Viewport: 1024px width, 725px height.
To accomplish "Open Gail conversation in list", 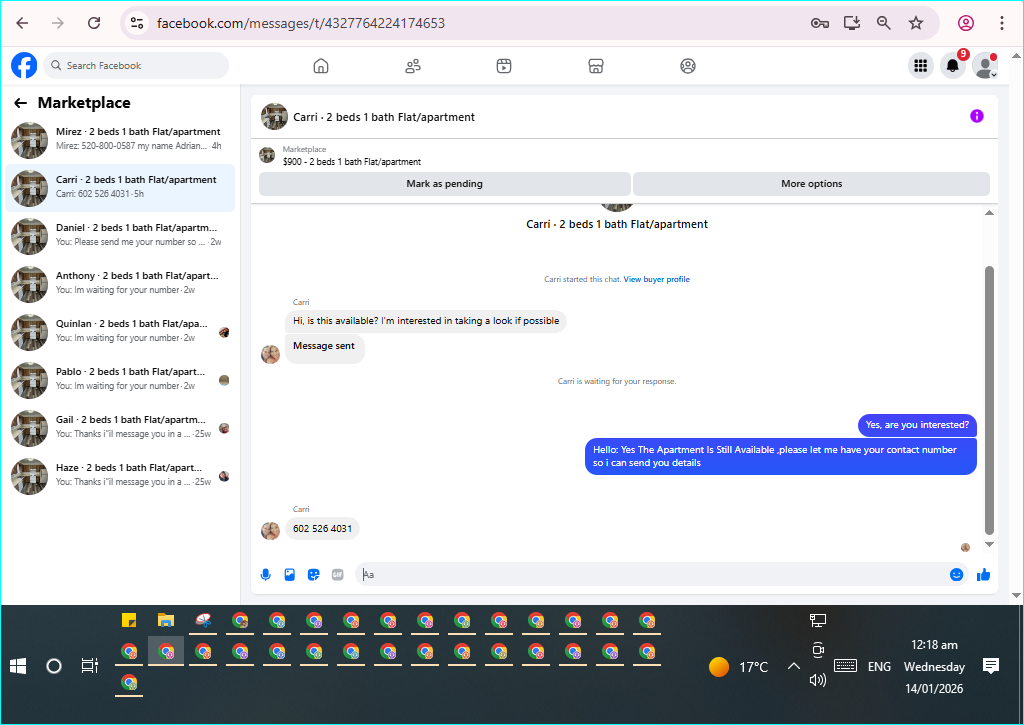I will pos(120,428).
